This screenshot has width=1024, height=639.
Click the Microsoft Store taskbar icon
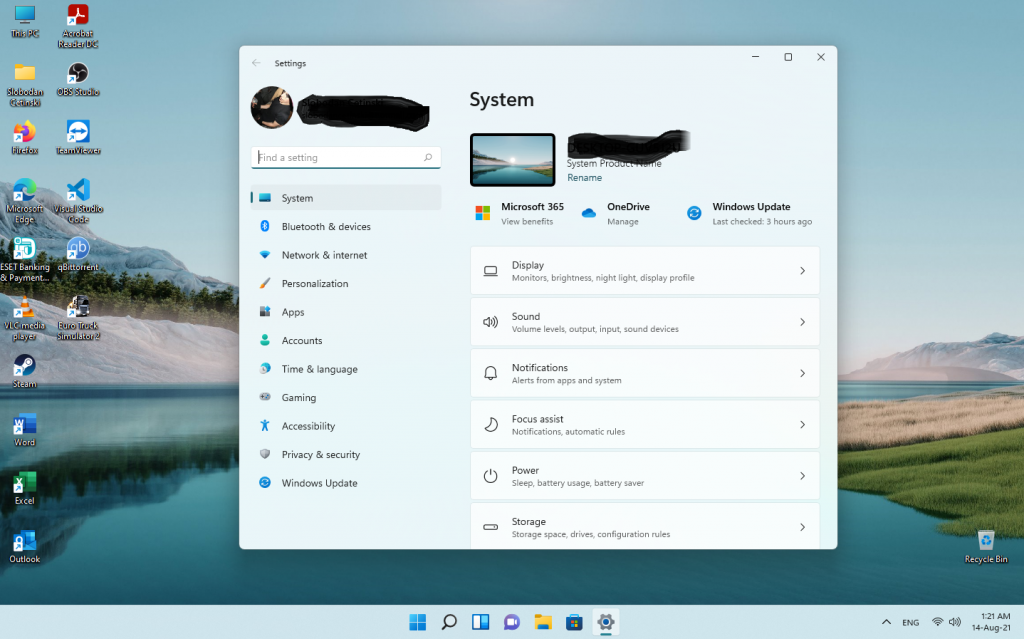574,622
